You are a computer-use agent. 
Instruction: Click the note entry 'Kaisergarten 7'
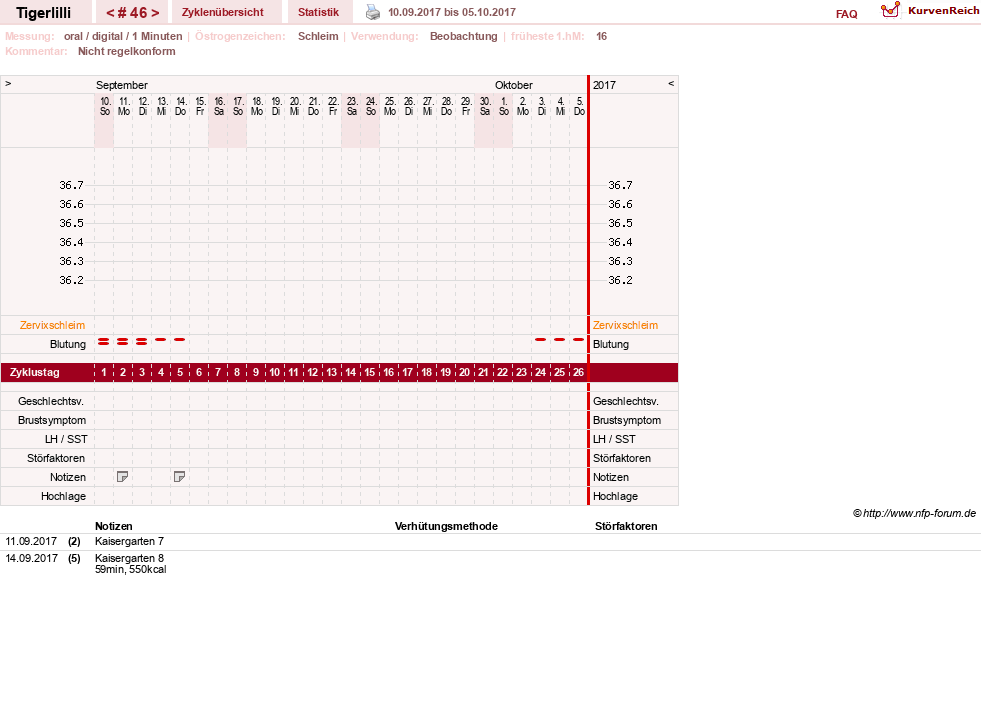[130, 541]
